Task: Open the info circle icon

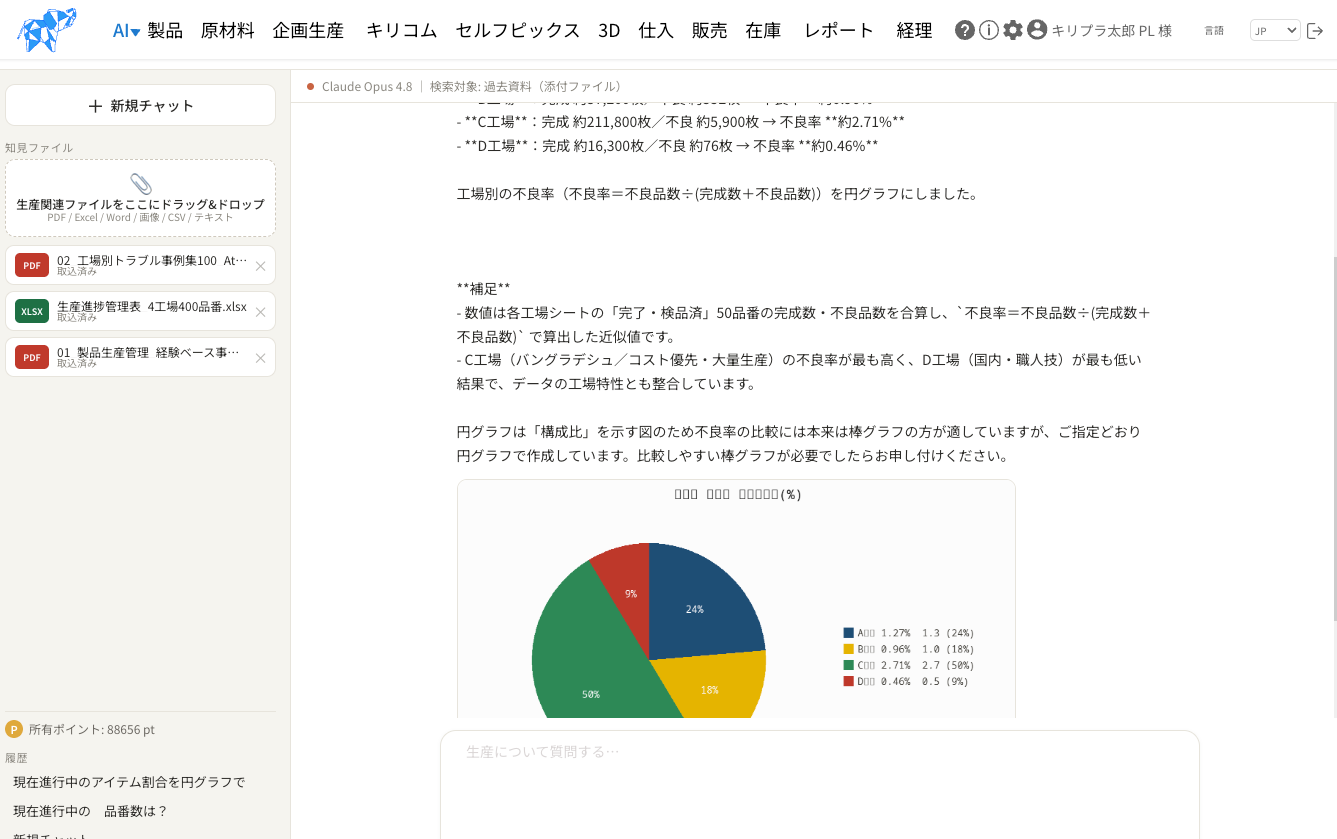Action: [x=989, y=30]
